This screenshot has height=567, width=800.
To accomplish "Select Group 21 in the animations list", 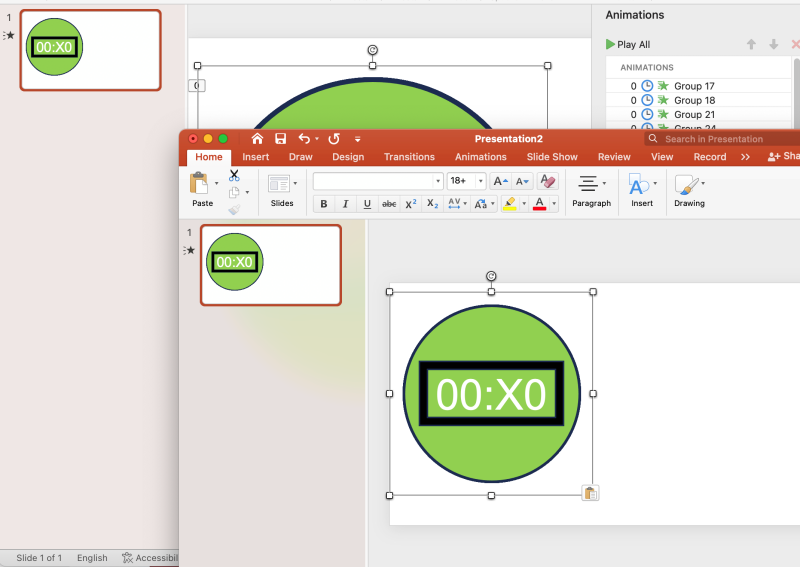I will coord(698,114).
